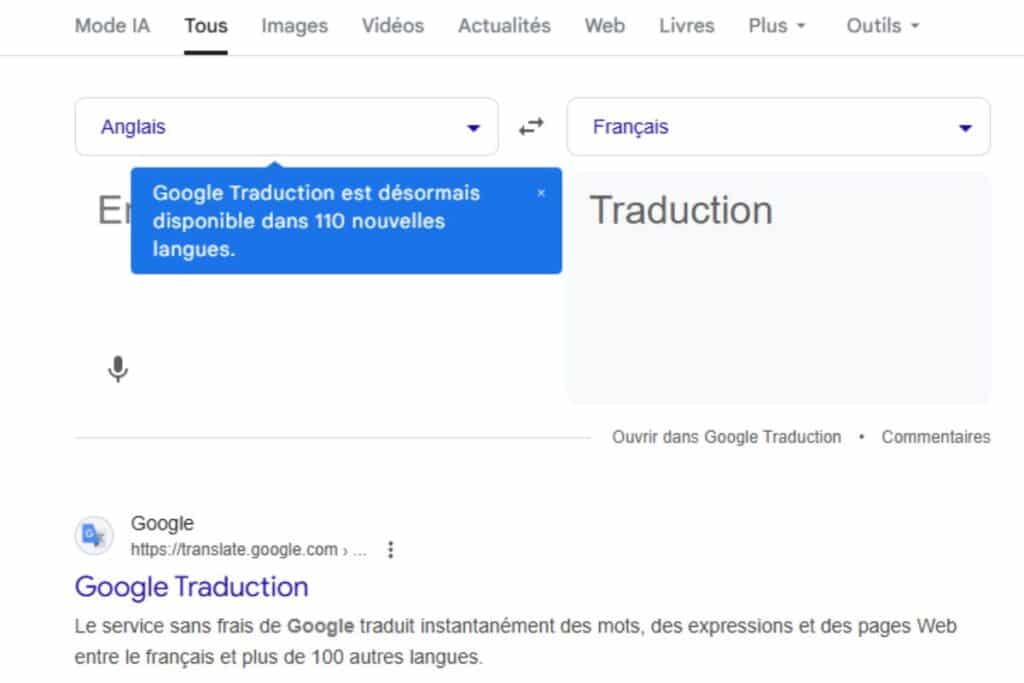Image resolution: width=1024 pixels, height=683 pixels.
Task: Switch to the Vidéos tab
Action: [x=392, y=26]
